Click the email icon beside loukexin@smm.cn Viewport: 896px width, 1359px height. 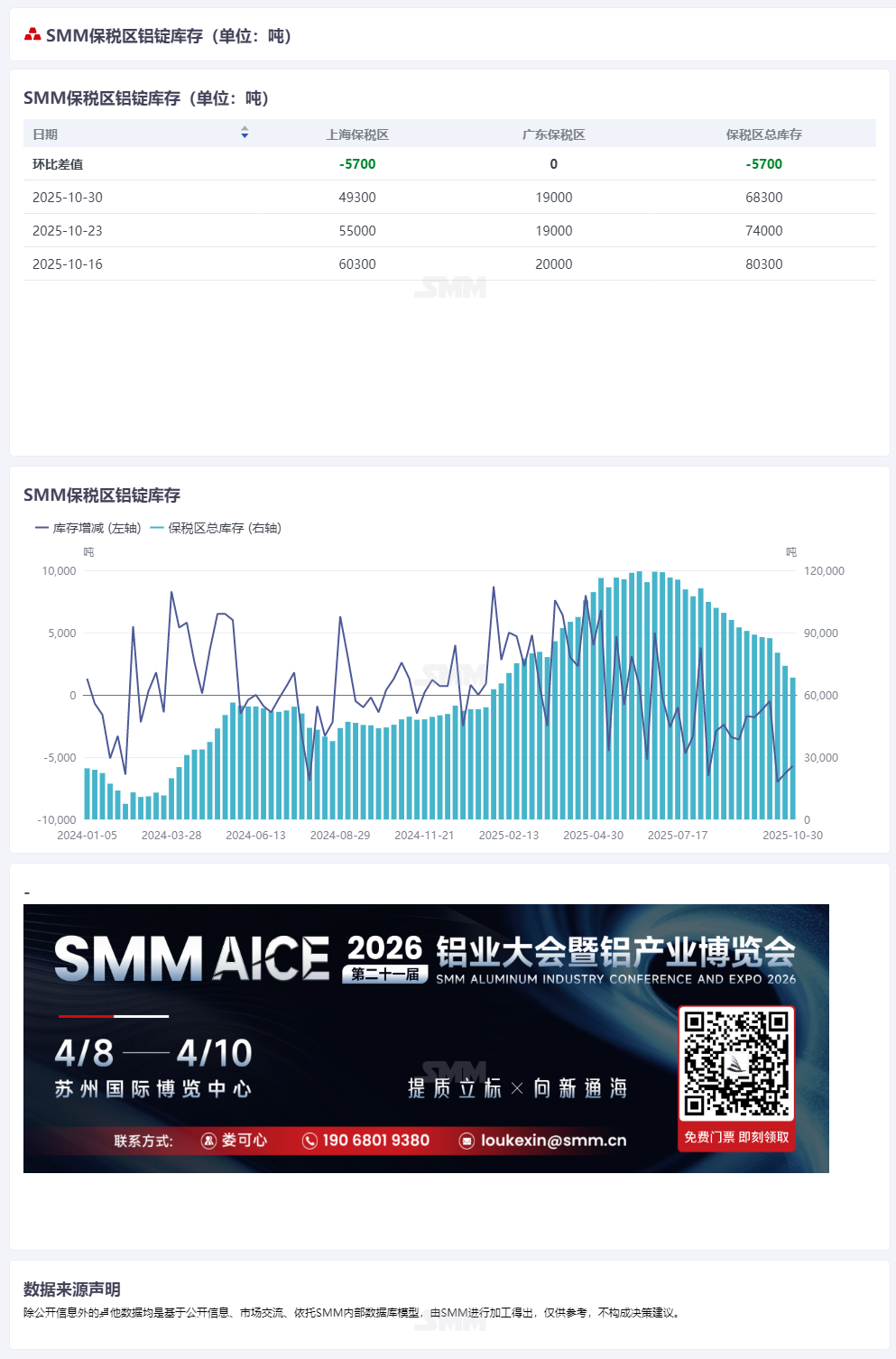tap(466, 1141)
